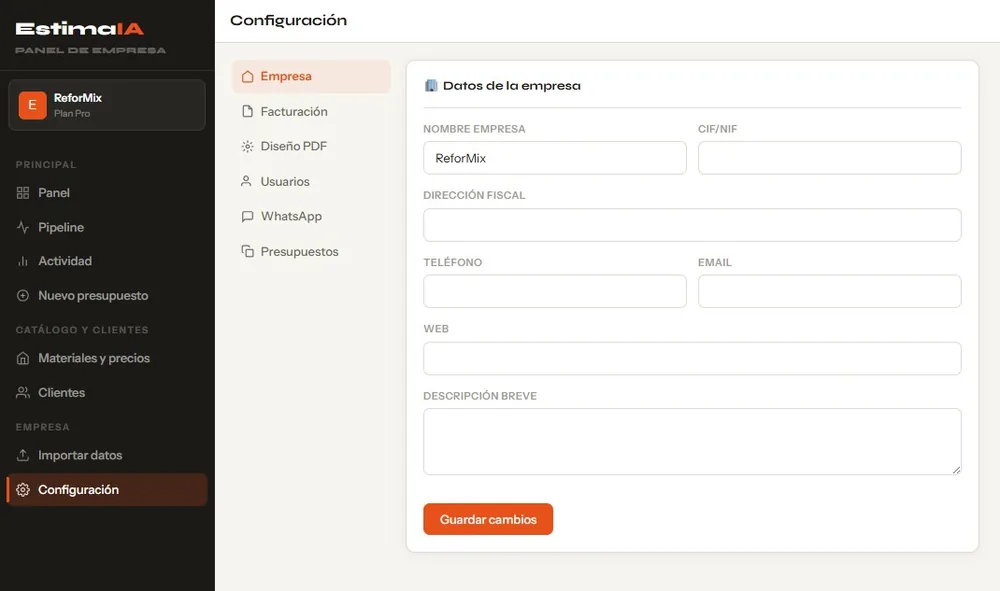1000x591 pixels.
Task: Switch to the Diseño PDF tab
Action: (311, 147)
